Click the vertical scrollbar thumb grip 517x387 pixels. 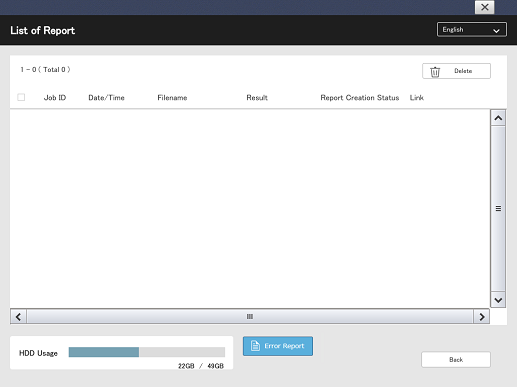pos(498,208)
